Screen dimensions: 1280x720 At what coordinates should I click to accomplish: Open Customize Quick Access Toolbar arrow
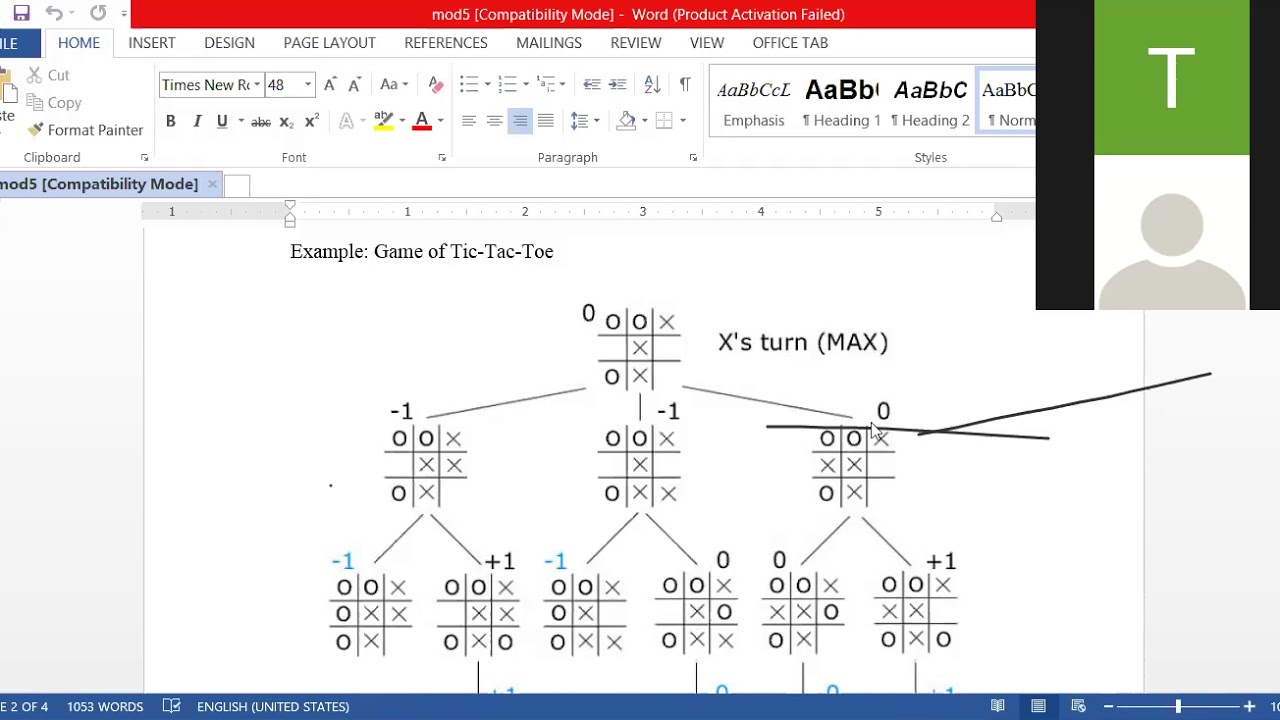tap(124, 14)
